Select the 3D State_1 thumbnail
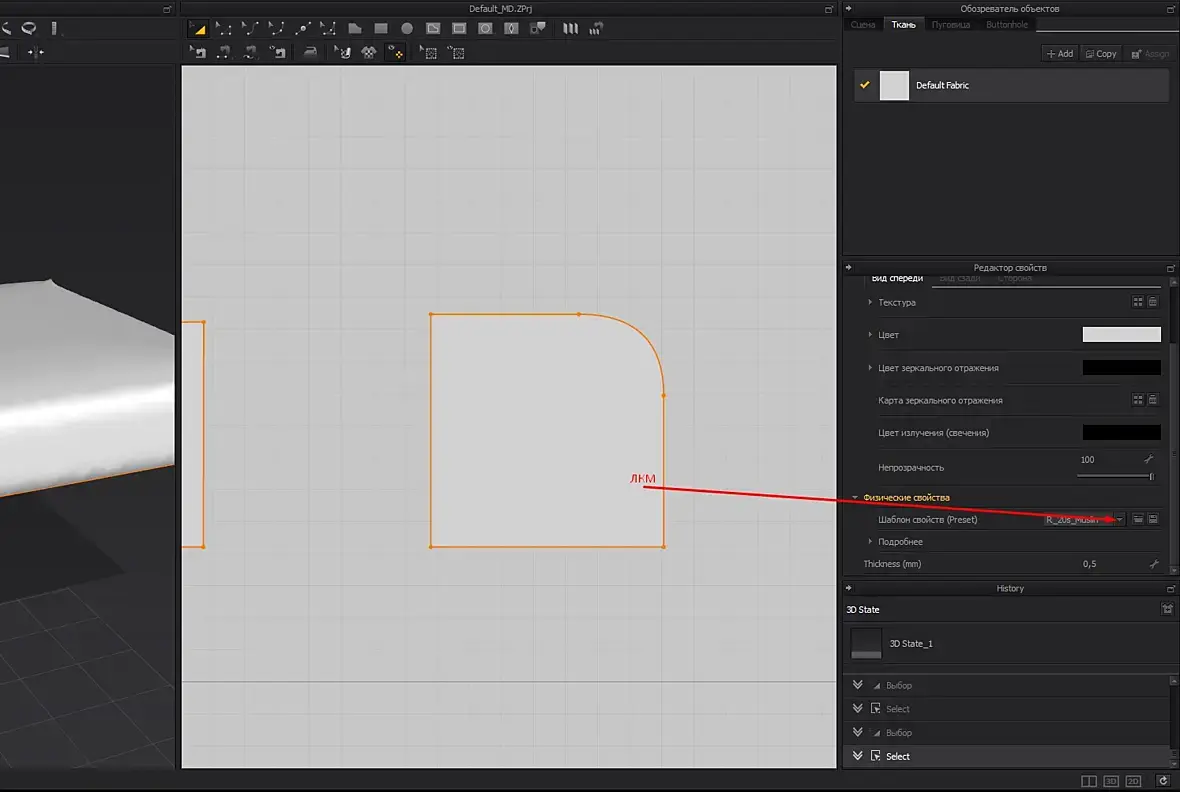 point(866,643)
